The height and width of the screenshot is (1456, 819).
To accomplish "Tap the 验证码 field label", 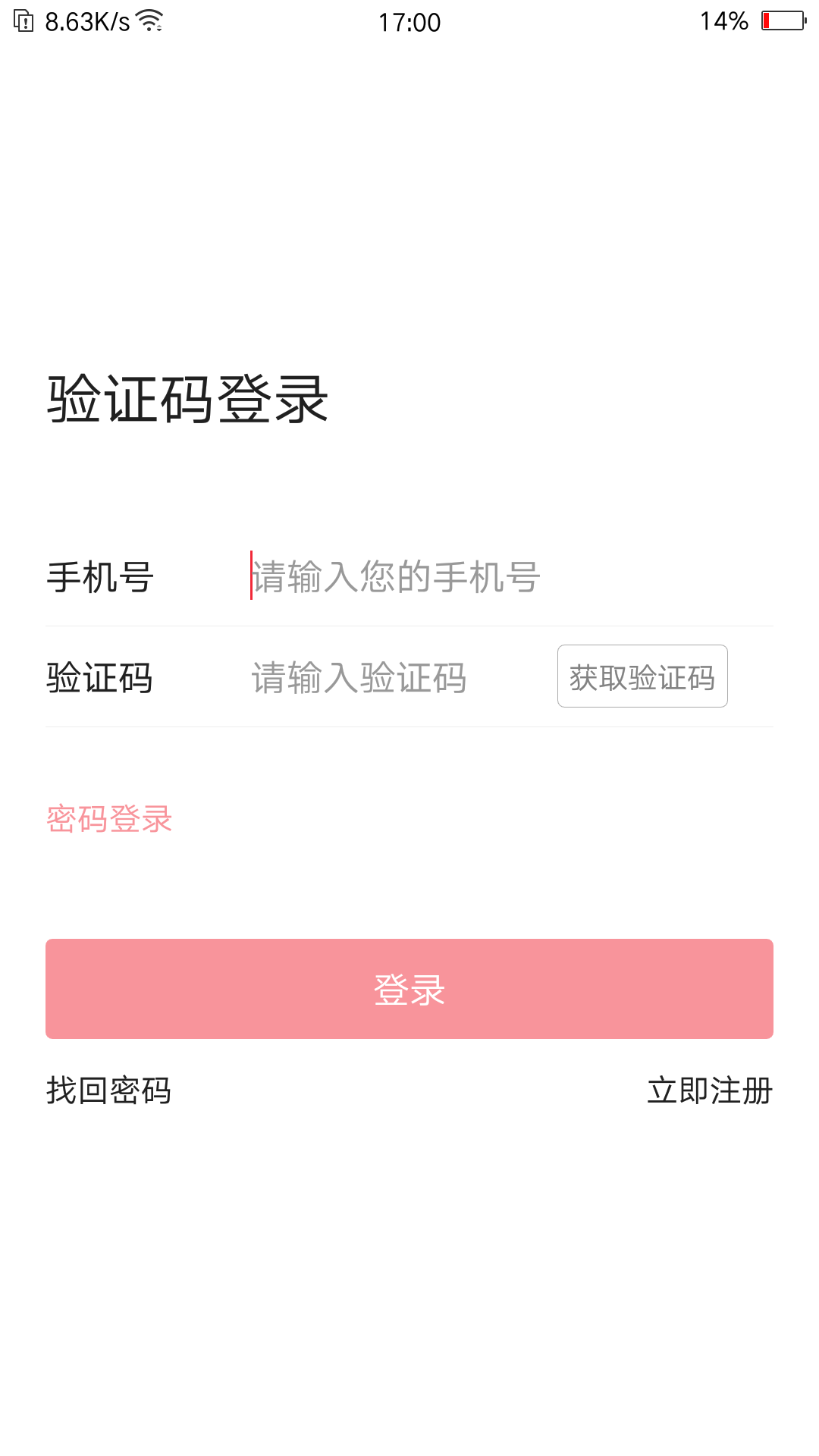I will click(99, 677).
